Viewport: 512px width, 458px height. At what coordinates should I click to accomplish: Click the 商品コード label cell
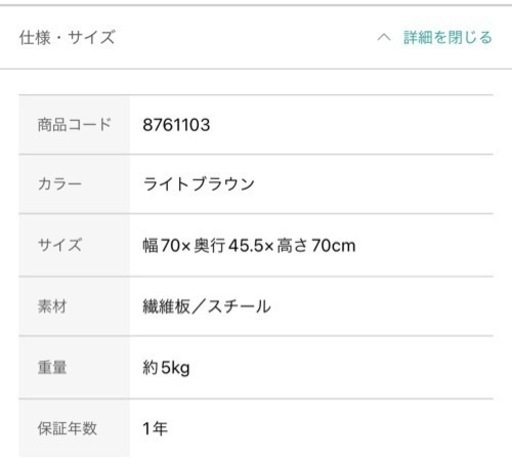pos(74,125)
